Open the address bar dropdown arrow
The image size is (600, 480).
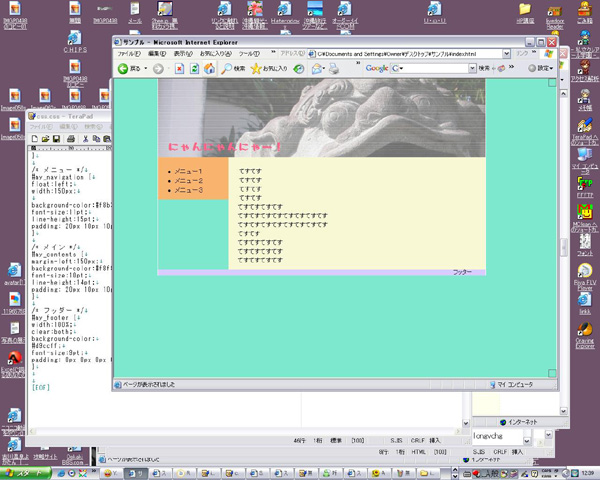(506, 54)
